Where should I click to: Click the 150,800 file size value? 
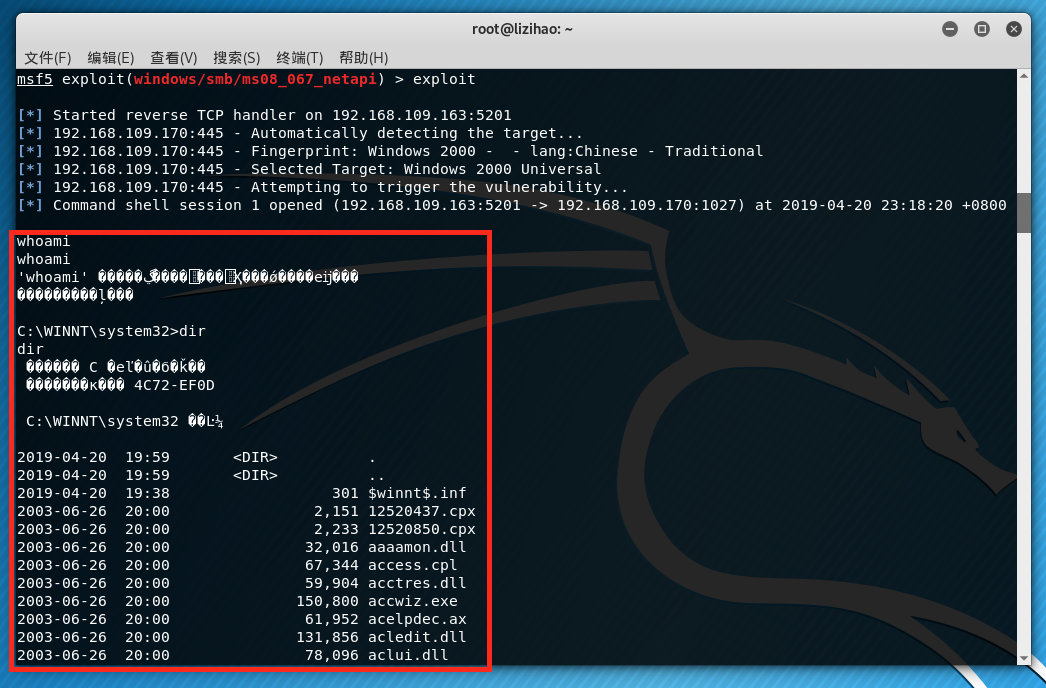(328, 602)
